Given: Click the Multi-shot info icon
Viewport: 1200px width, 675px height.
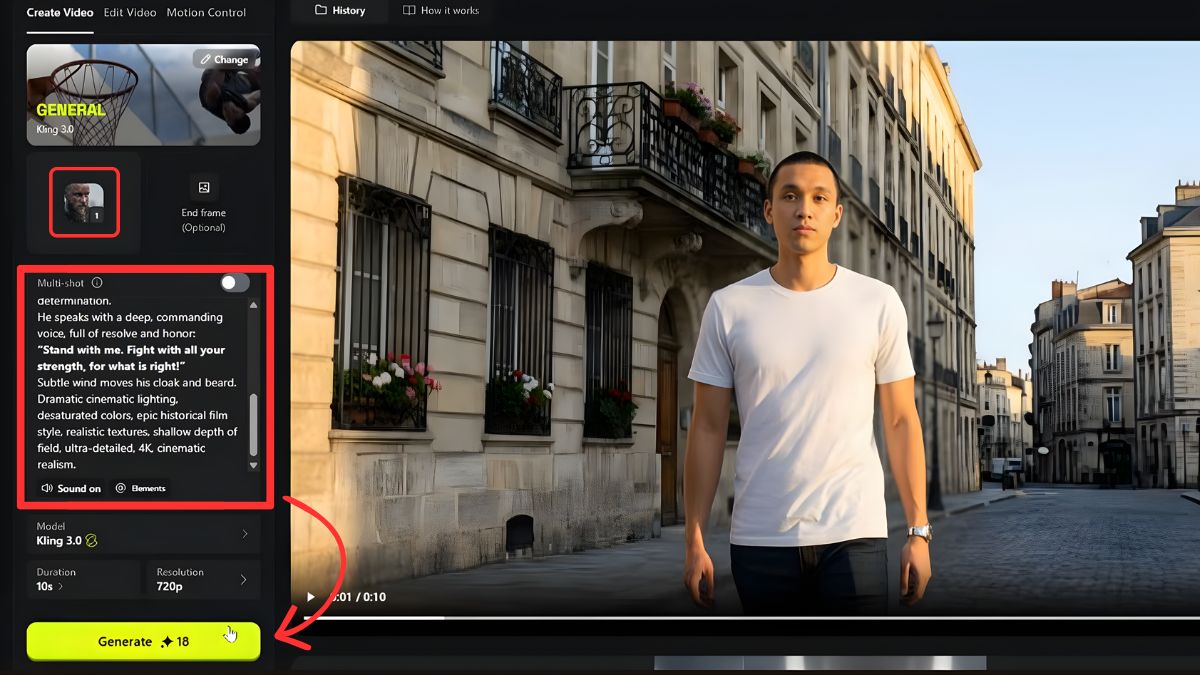Looking at the screenshot, I should click(x=97, y=283).
